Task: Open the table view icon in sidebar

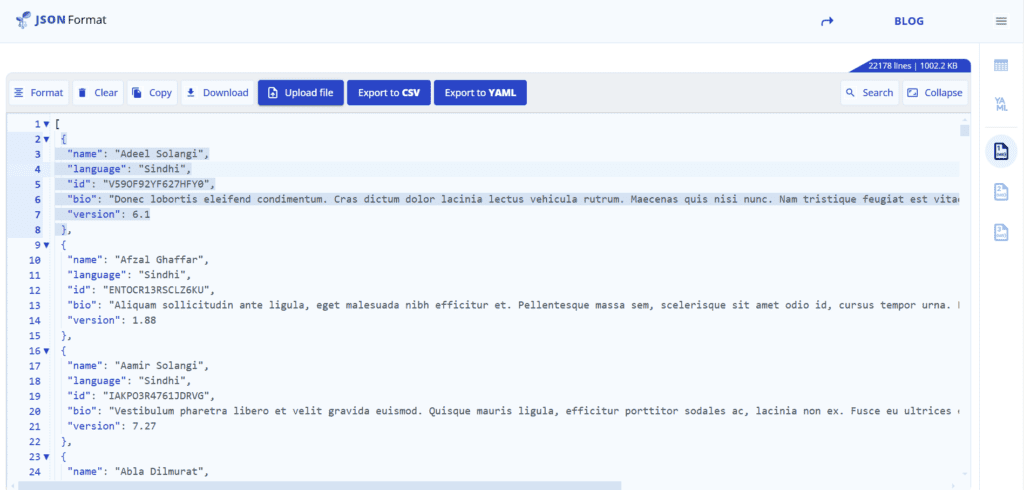Action: point(1001,65)
